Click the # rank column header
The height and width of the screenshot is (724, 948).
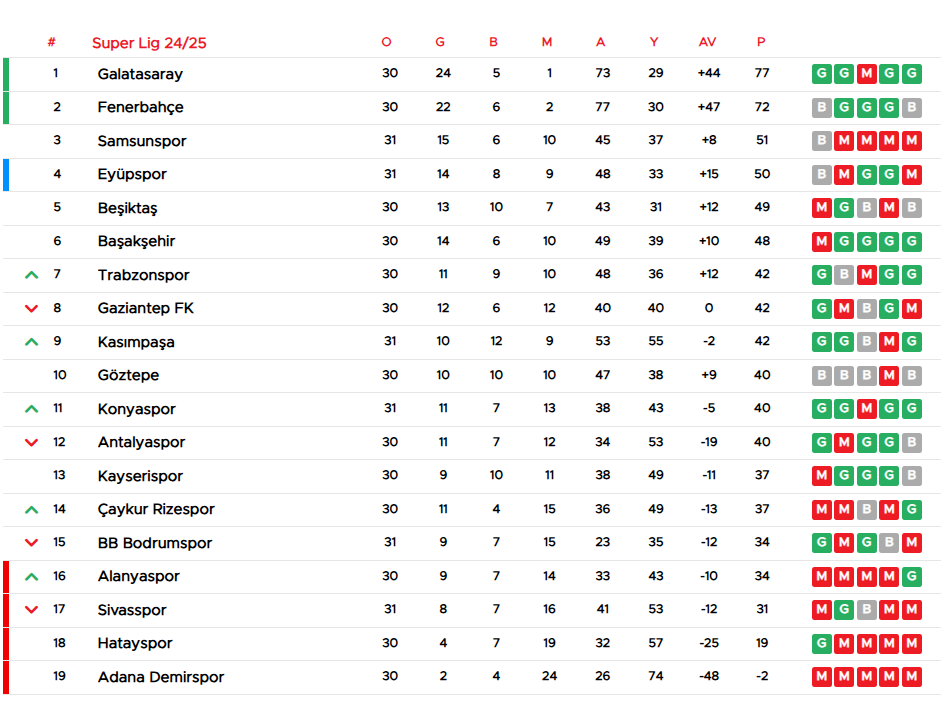click(51, 42)
